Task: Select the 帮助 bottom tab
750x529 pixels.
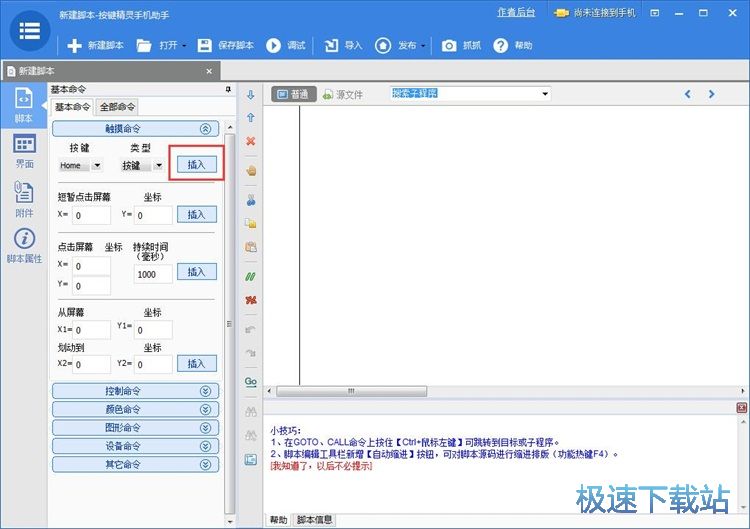Action: tap(278, 519)
